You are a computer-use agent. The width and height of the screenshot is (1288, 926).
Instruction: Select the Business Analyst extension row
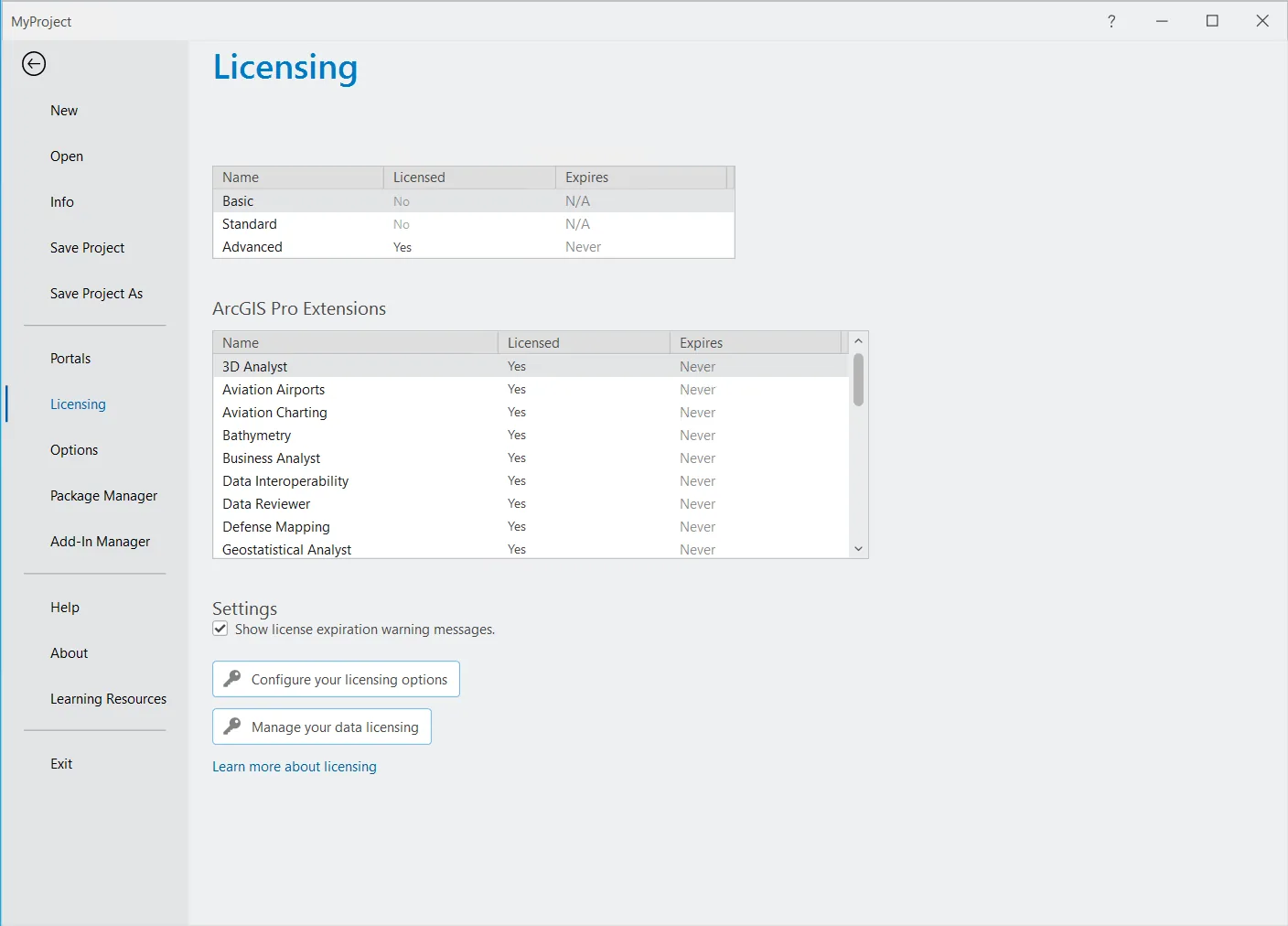531,458
